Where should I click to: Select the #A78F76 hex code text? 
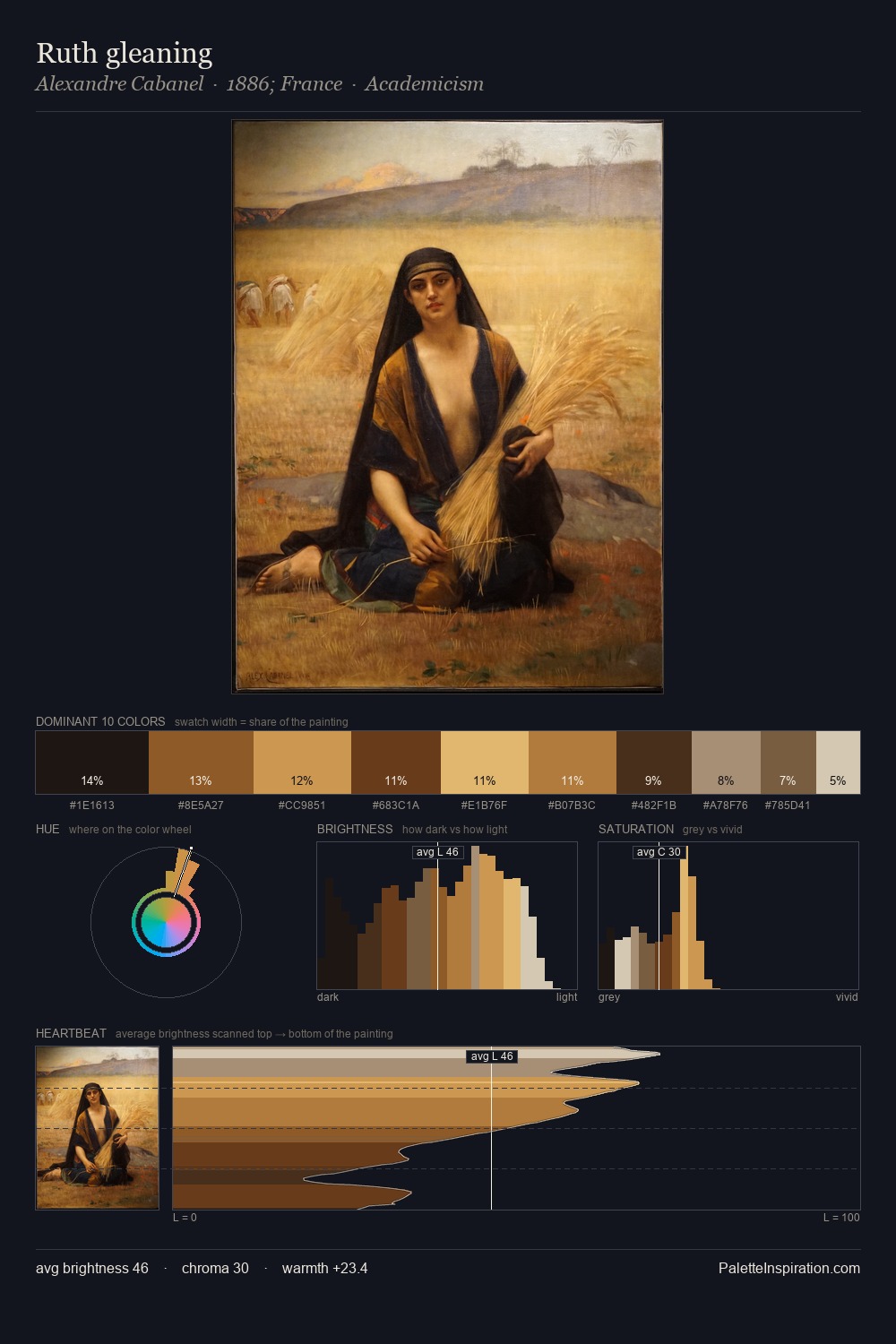[x=726, y=806]
